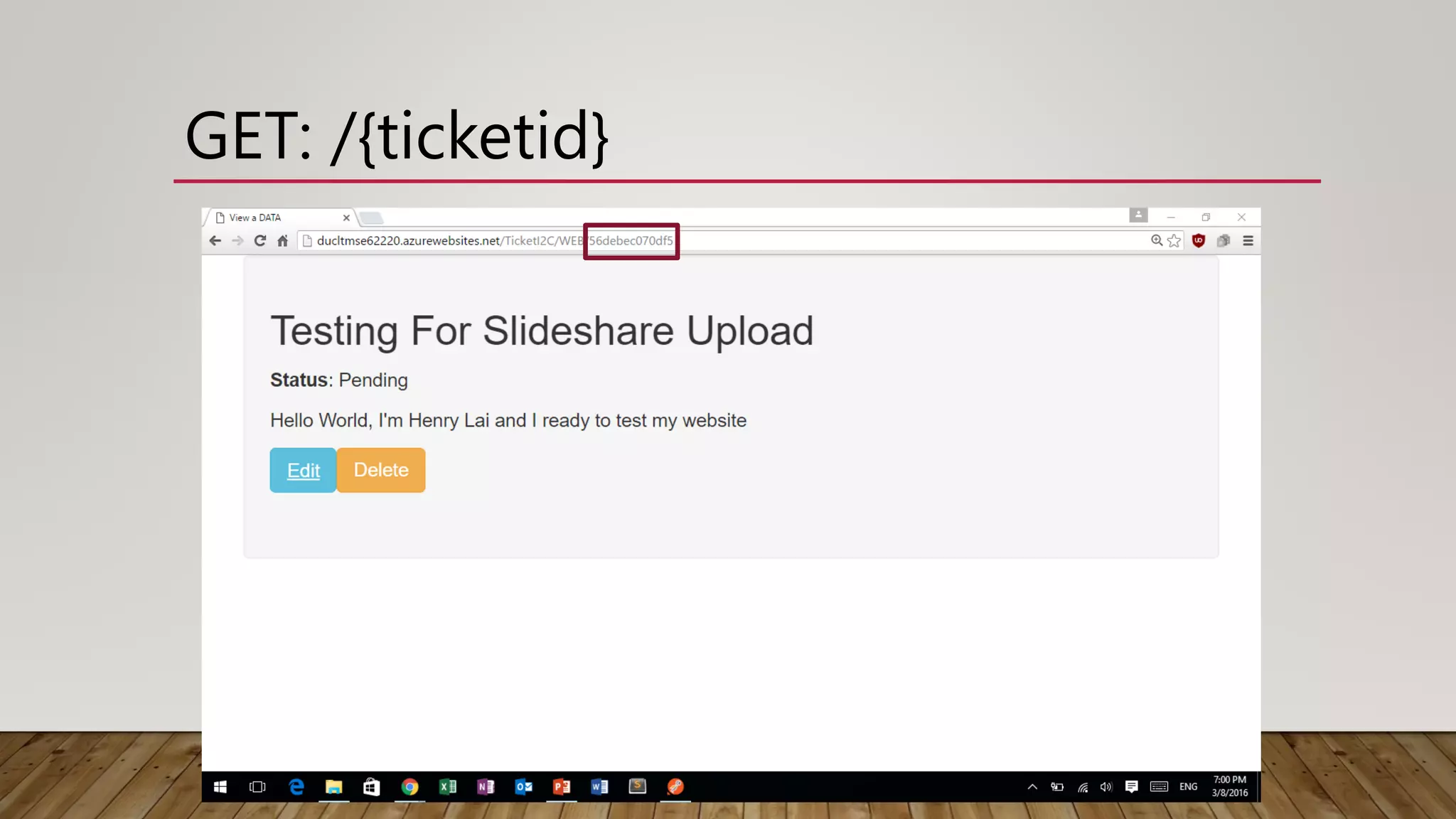Open Sublime Text from taskbar
The height and width of the screenshot is (819, 1456).
[638, 786]
